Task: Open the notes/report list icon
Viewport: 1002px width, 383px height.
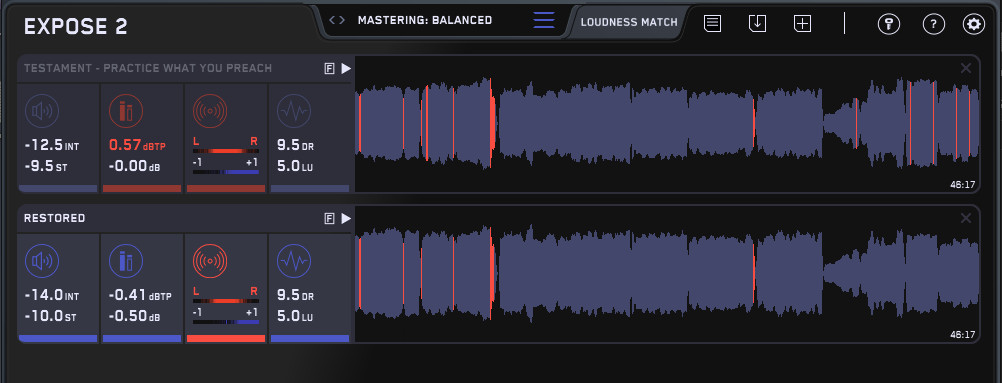Action: point(713,24)
